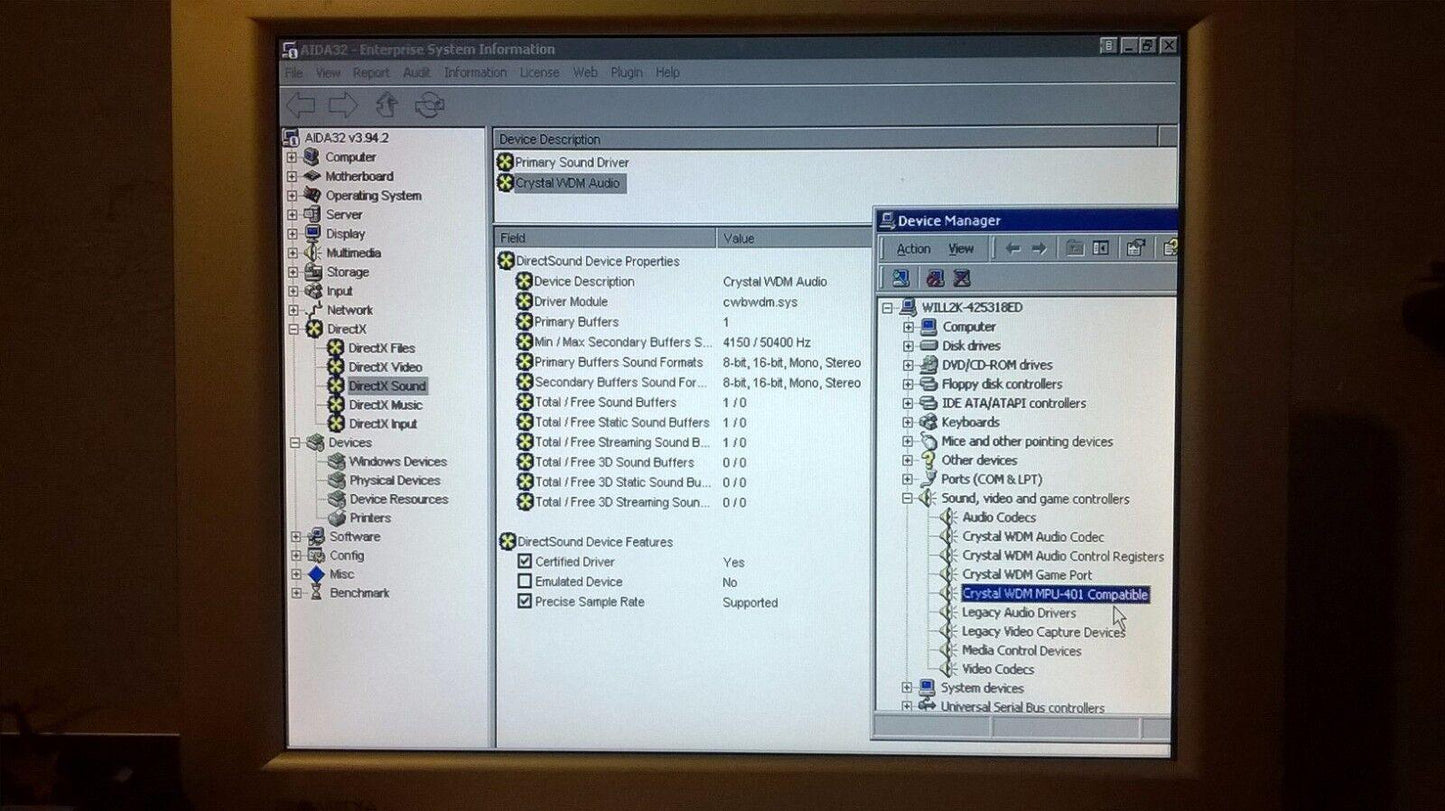Screen dimensions: 1445x811
Task: Toggle the Certified Driver checkbox
Action: (525, 562)
